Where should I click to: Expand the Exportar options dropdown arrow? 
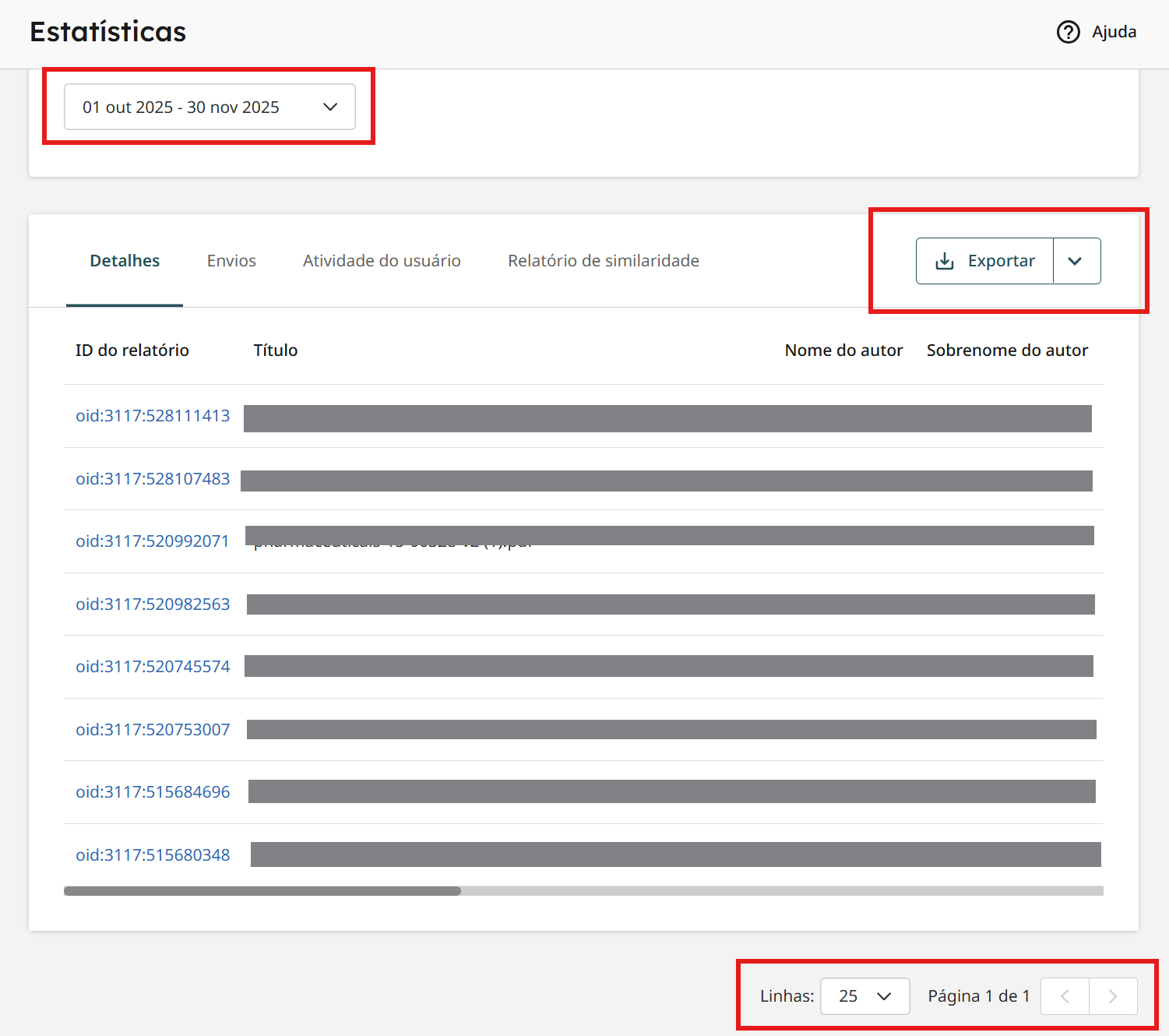tap(1076, 261)
